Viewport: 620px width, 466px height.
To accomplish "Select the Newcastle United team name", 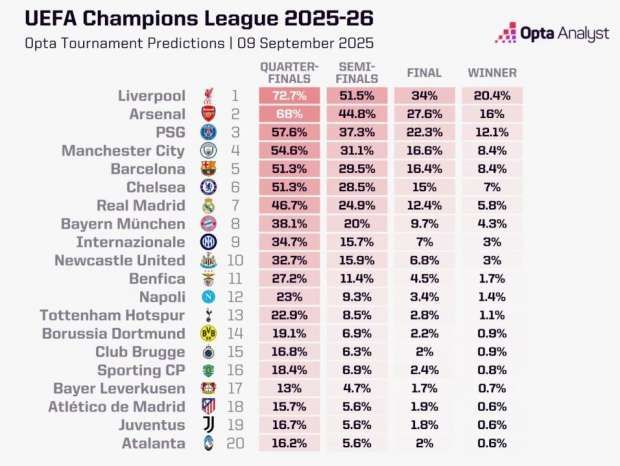I will (x=120, y=260).
